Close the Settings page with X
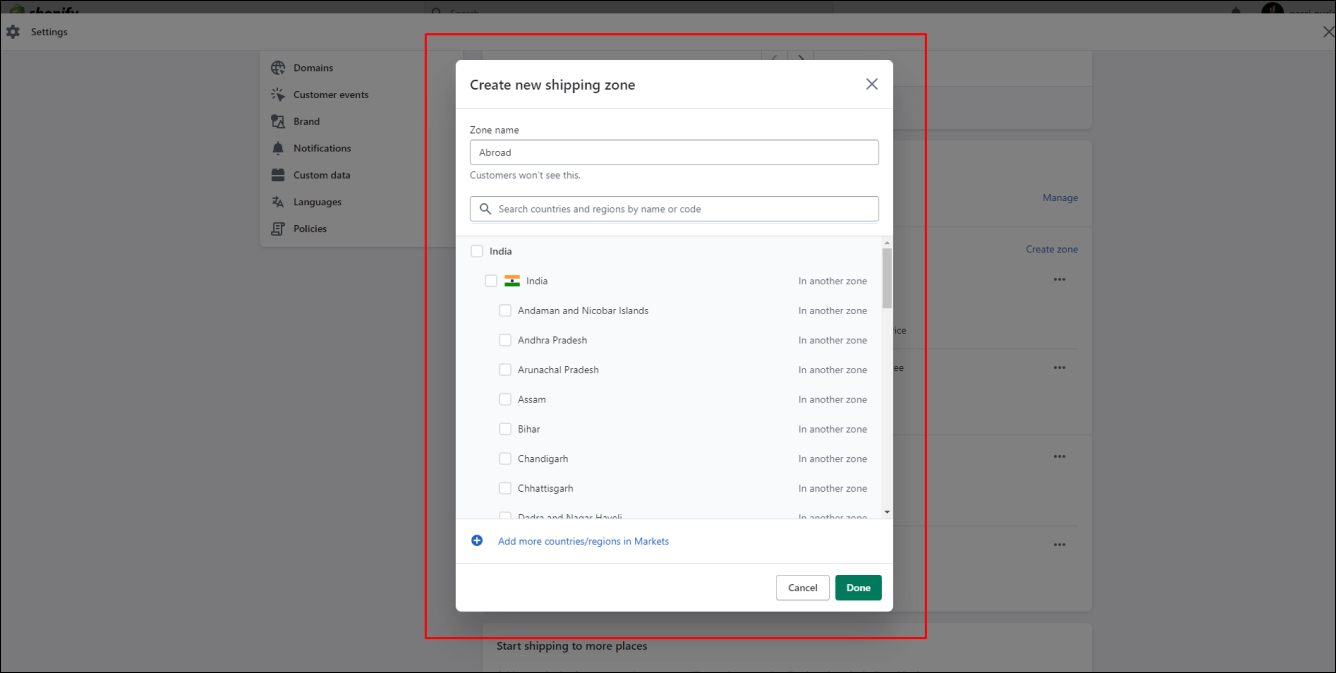 click(x=1327, y=32)
